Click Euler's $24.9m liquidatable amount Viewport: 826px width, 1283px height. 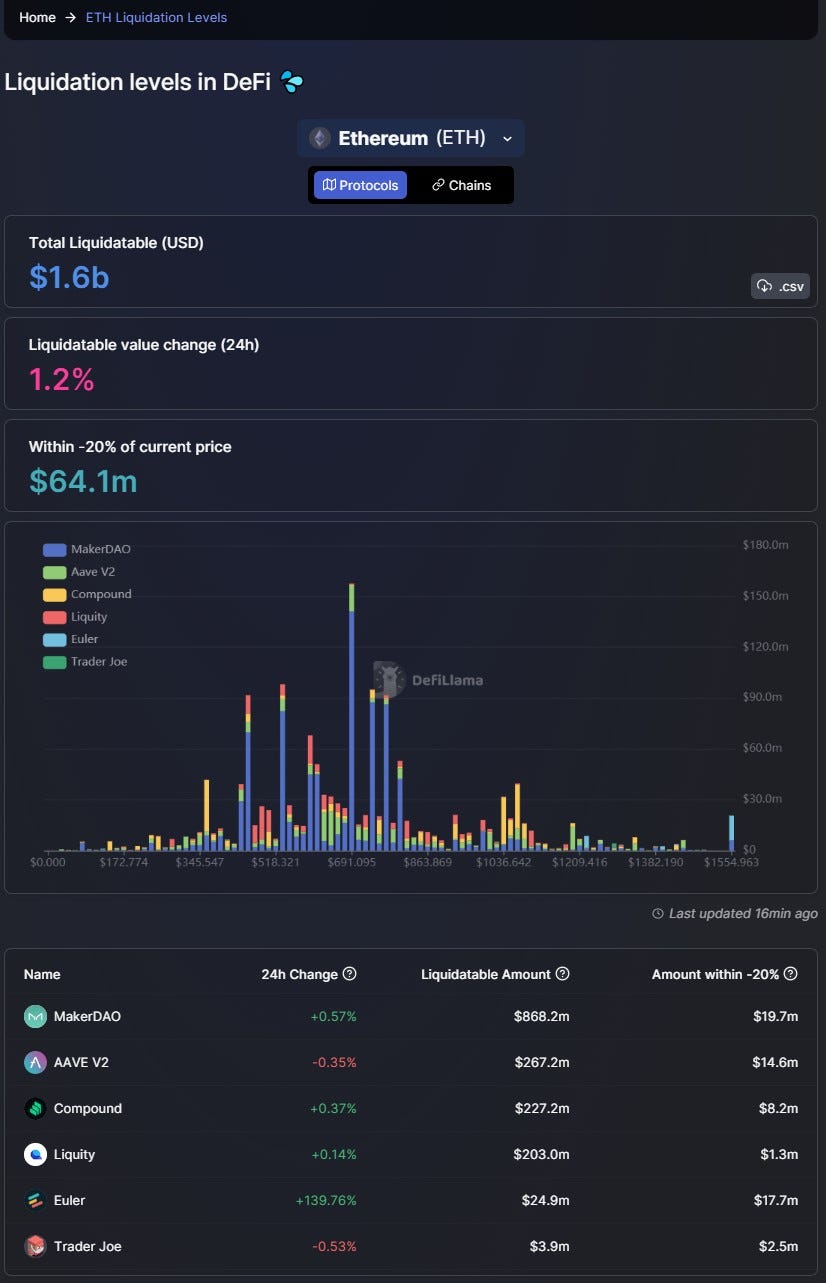[546, 1201]
